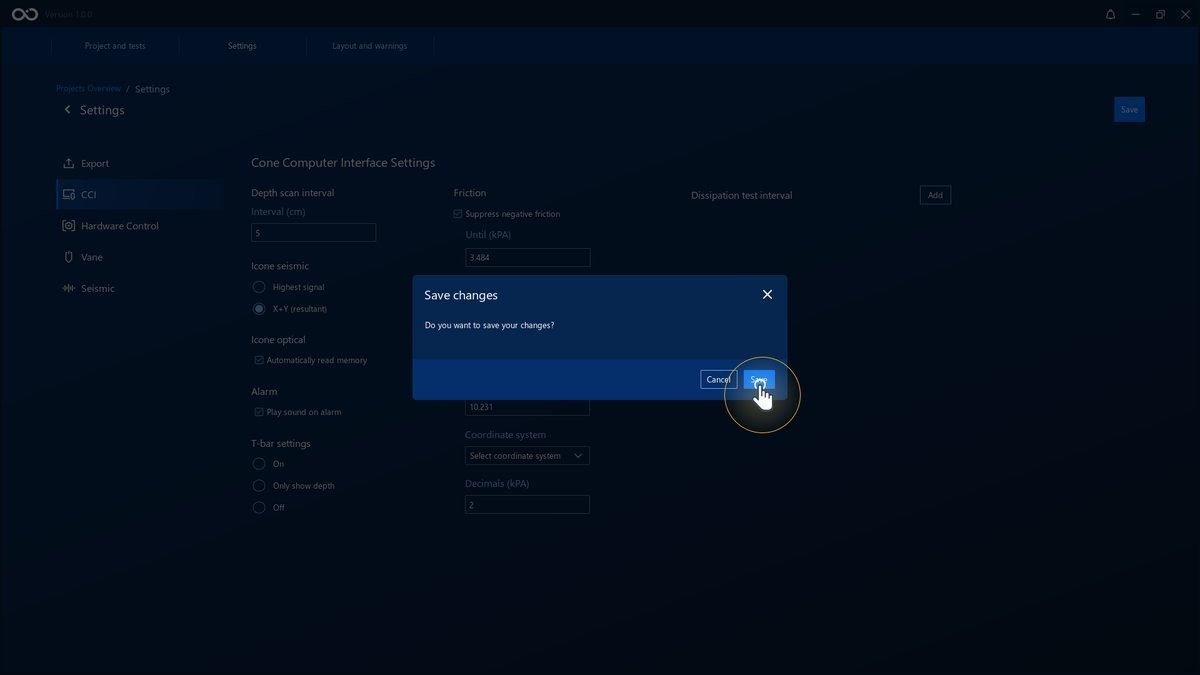Select the CCI icon in sidebar
The width and height of the screenshot is (1200, 675).
[x=69, y=195]
